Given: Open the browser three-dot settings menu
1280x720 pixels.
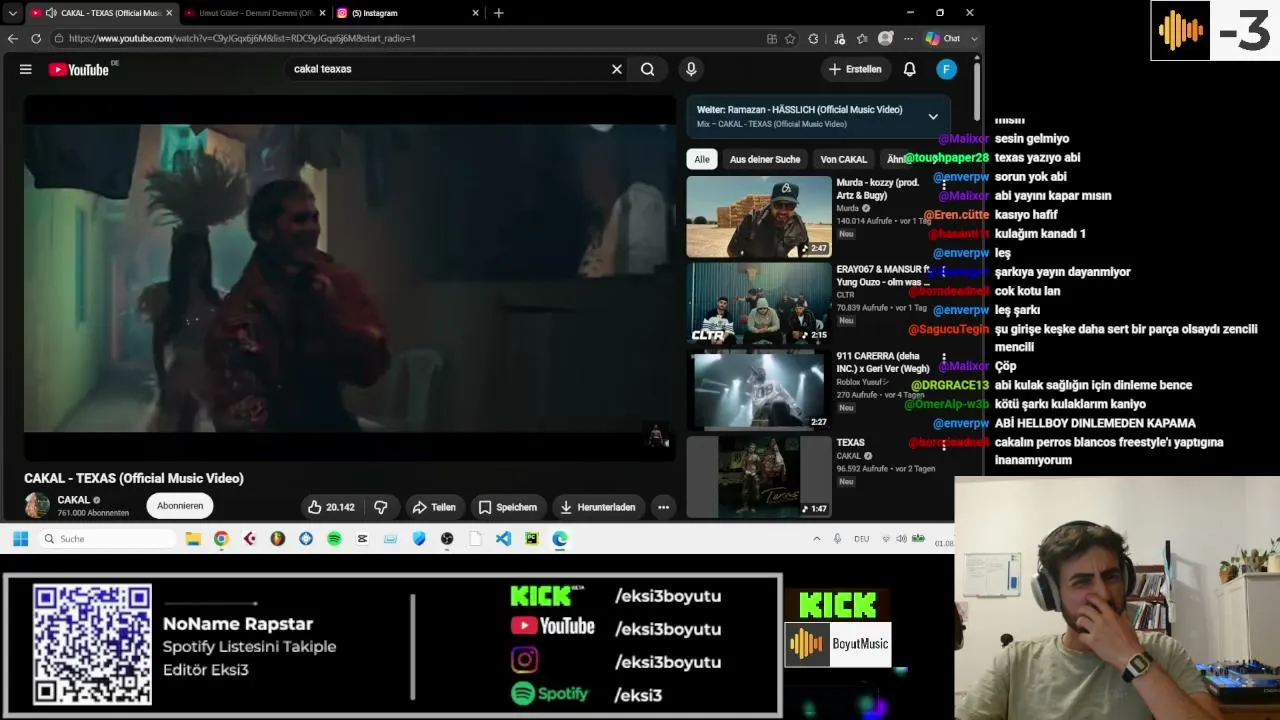Looking at the screenshot, I should tap(908, 38).
